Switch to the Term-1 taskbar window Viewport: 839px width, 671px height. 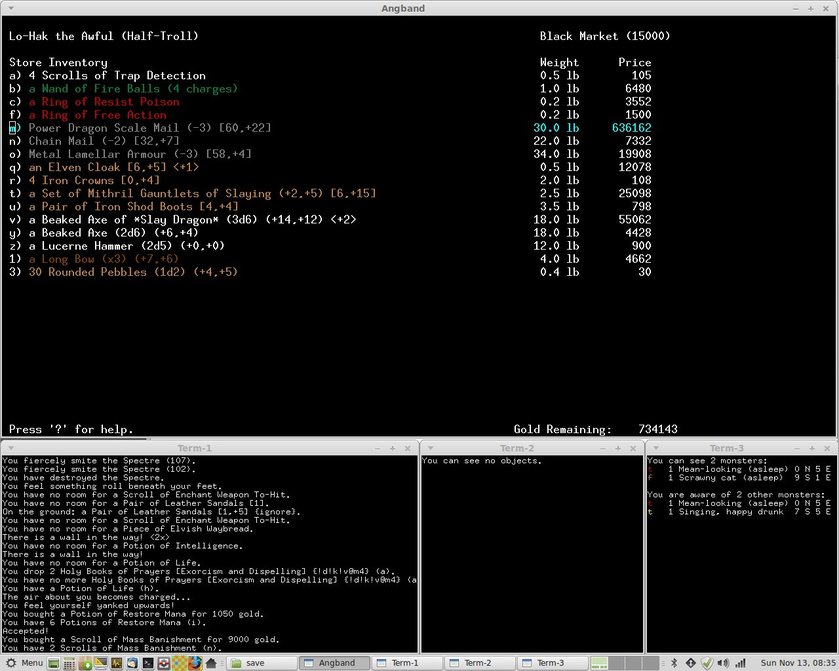(x=406, y=663)
